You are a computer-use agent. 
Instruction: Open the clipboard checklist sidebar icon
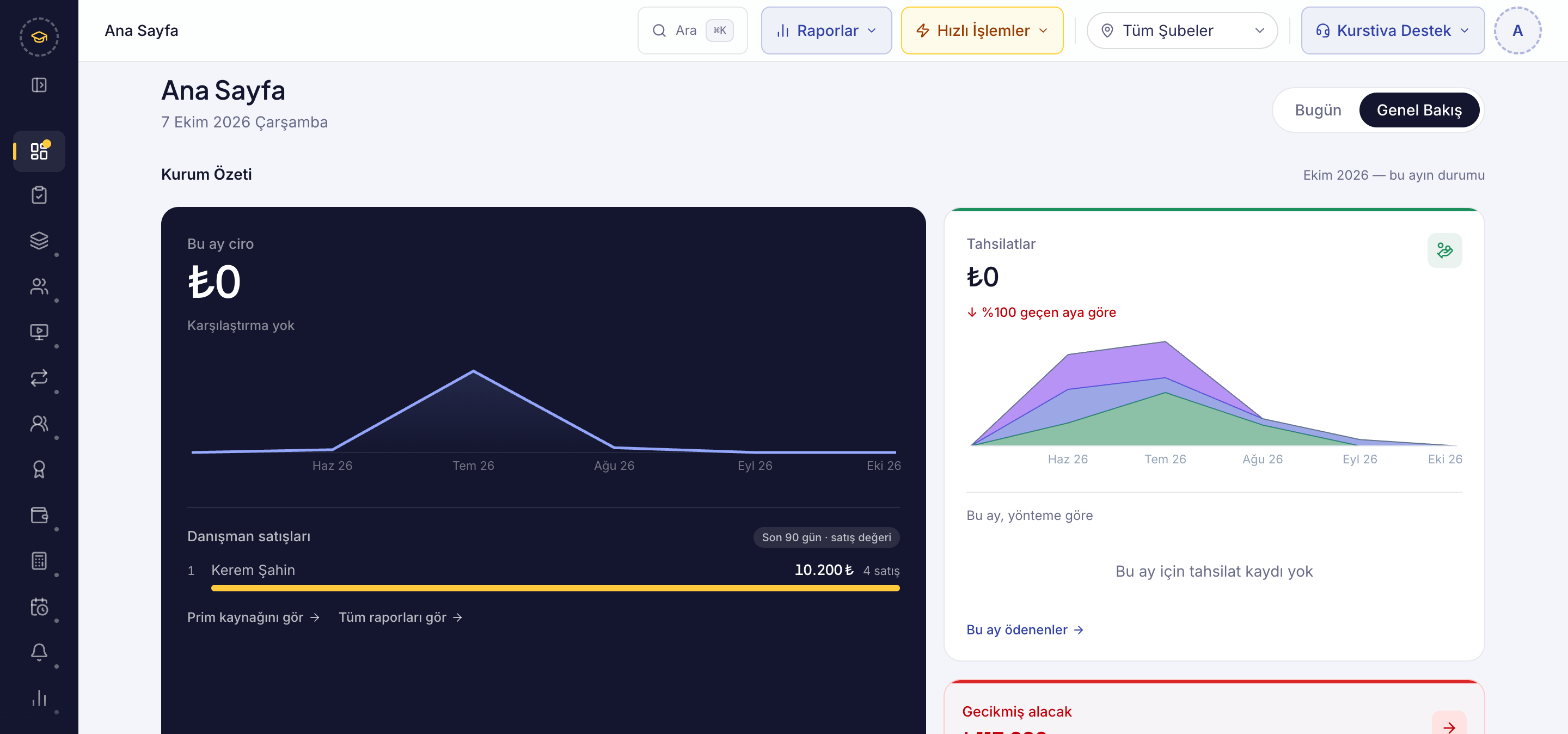tap(39, 195)
